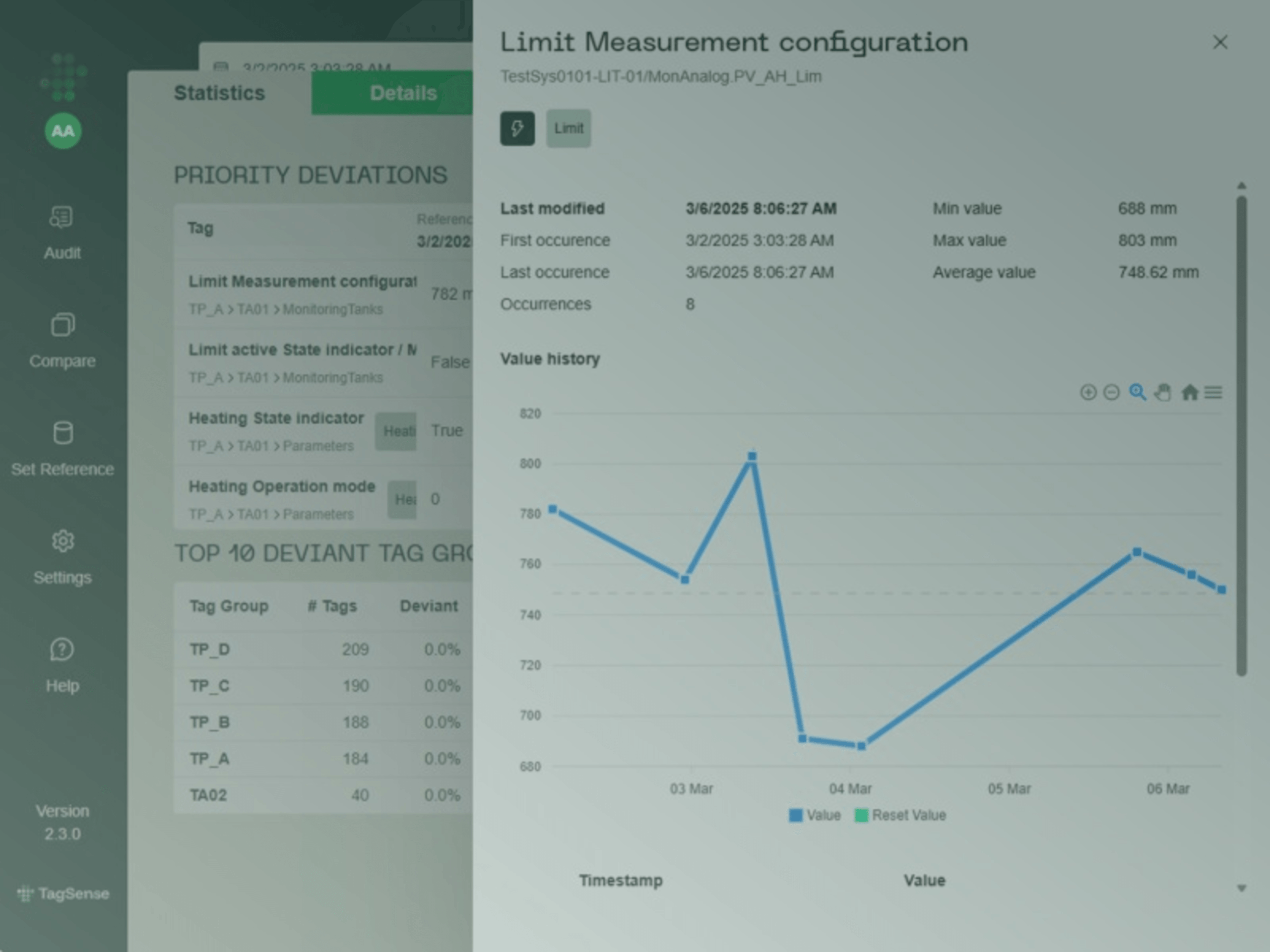
Task: Open the chart options hamburger menu
Action: 1214,393
